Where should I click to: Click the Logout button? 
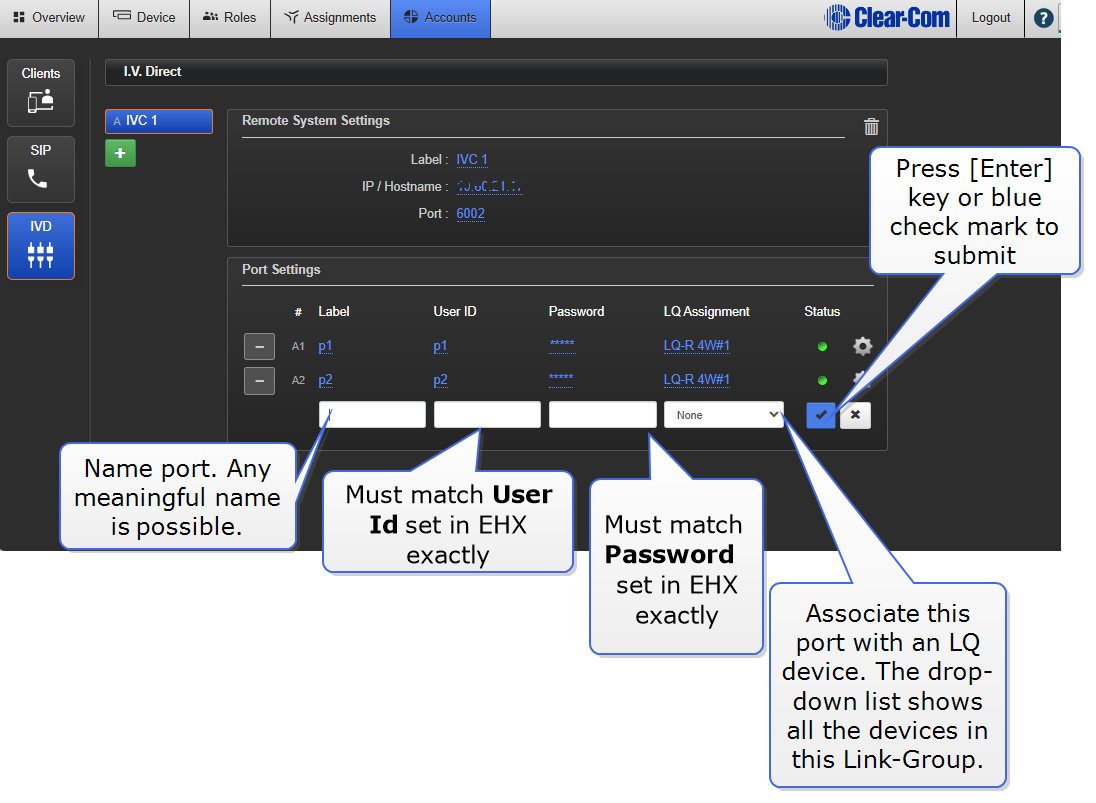pos(990,17)
